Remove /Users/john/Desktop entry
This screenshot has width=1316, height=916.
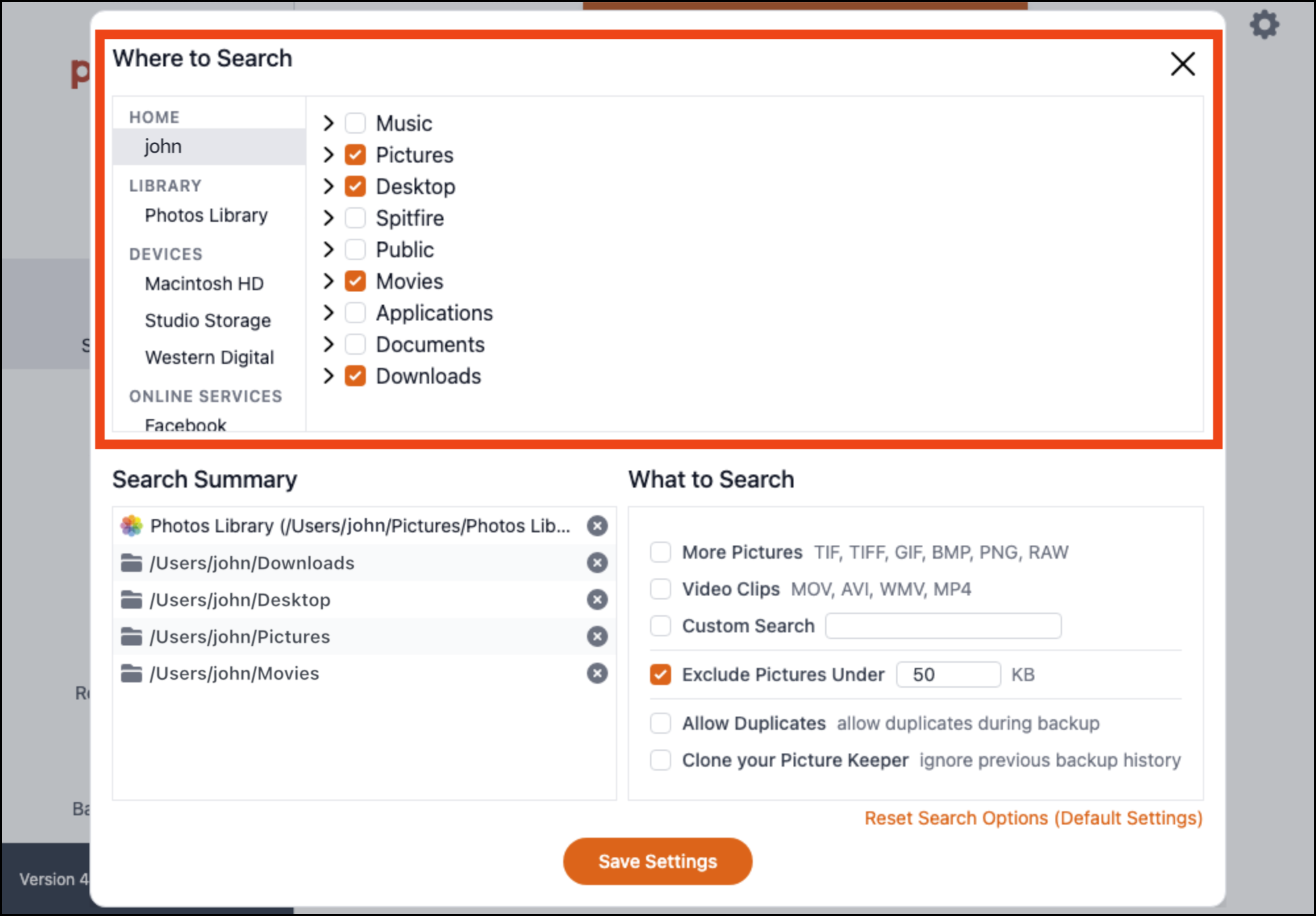(x=597, y=599)
